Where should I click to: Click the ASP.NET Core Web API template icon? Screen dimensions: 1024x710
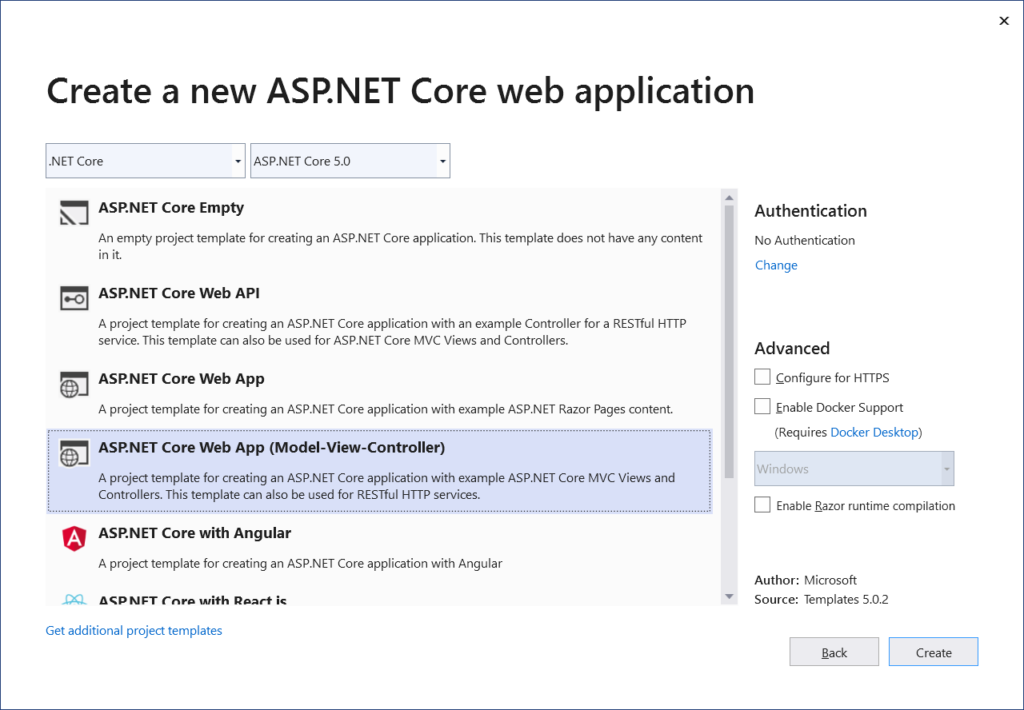[x=74, y=299]
